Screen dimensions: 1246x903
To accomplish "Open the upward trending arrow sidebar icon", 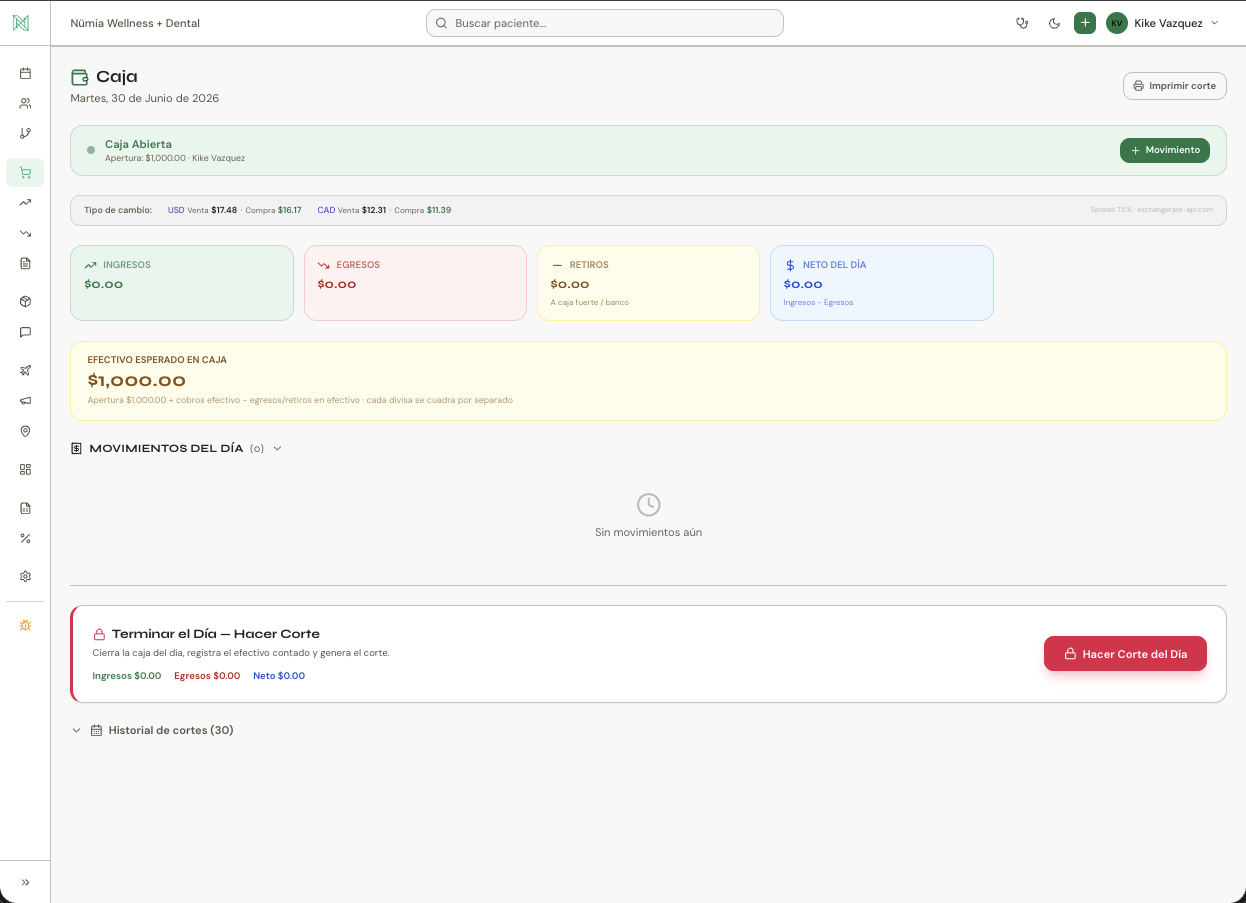I will [x=25, y=203].
